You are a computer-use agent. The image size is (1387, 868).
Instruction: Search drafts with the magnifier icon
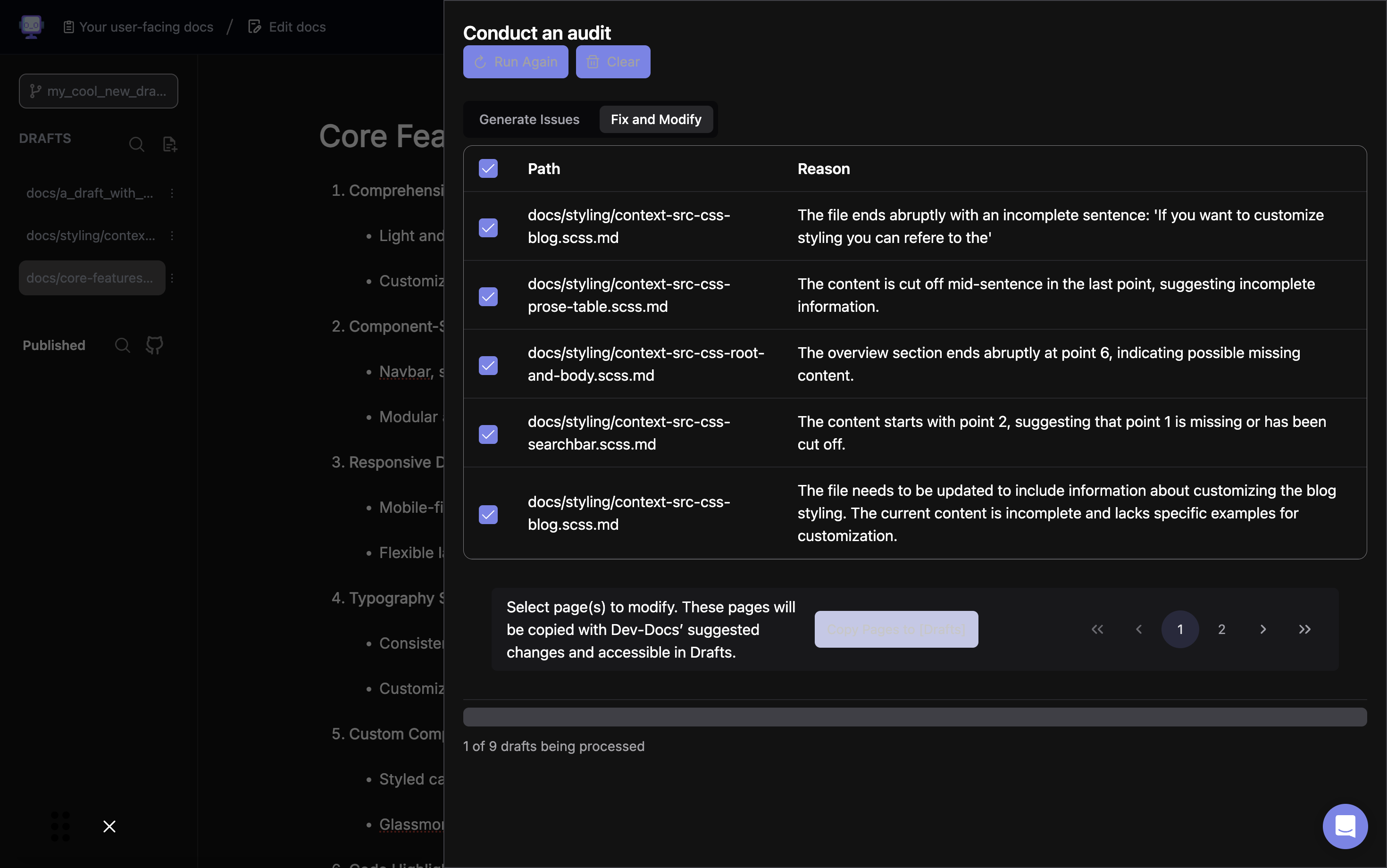tap(137, 144)
